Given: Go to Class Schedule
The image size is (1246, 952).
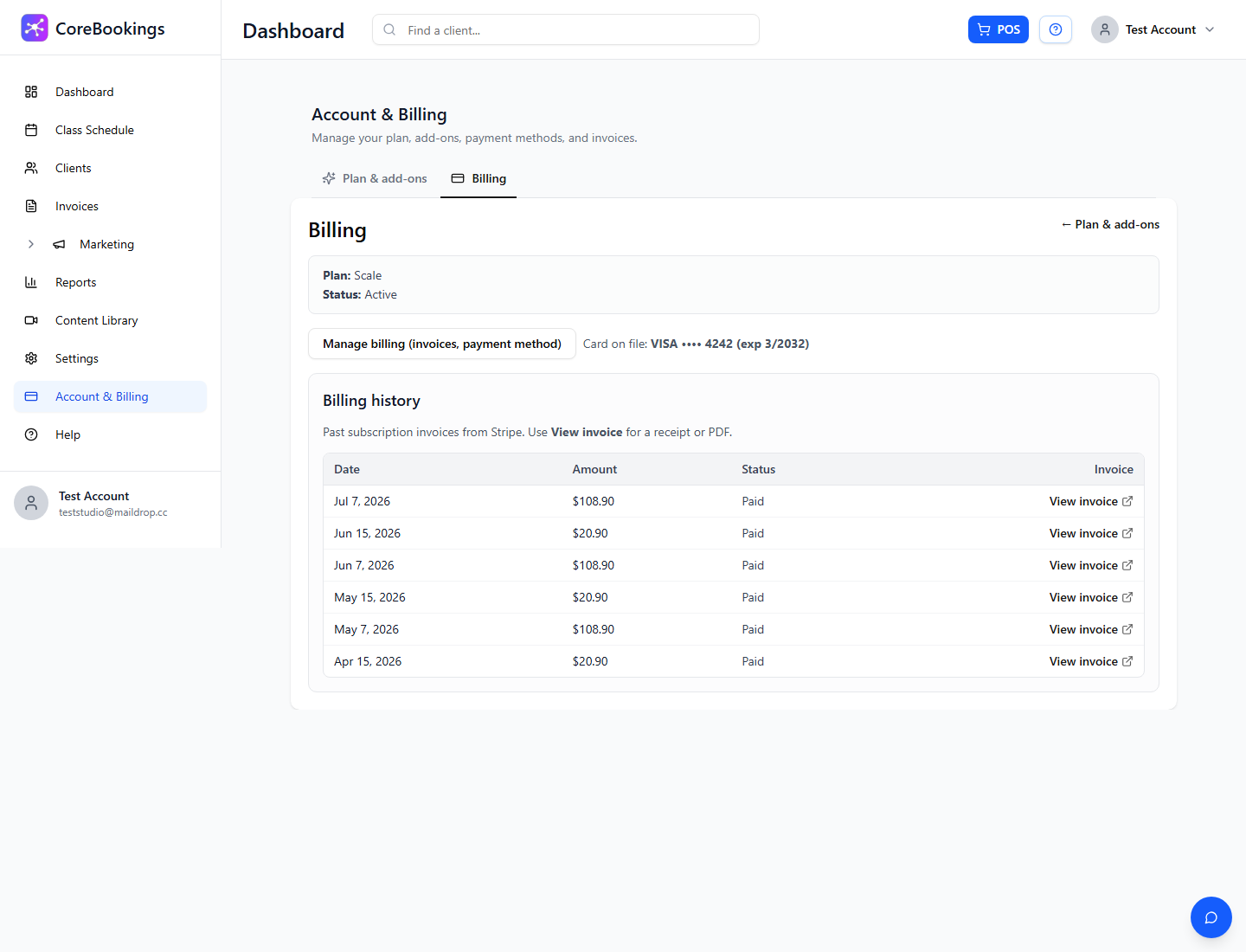Looking at the screenshot, I should (110, 130).
